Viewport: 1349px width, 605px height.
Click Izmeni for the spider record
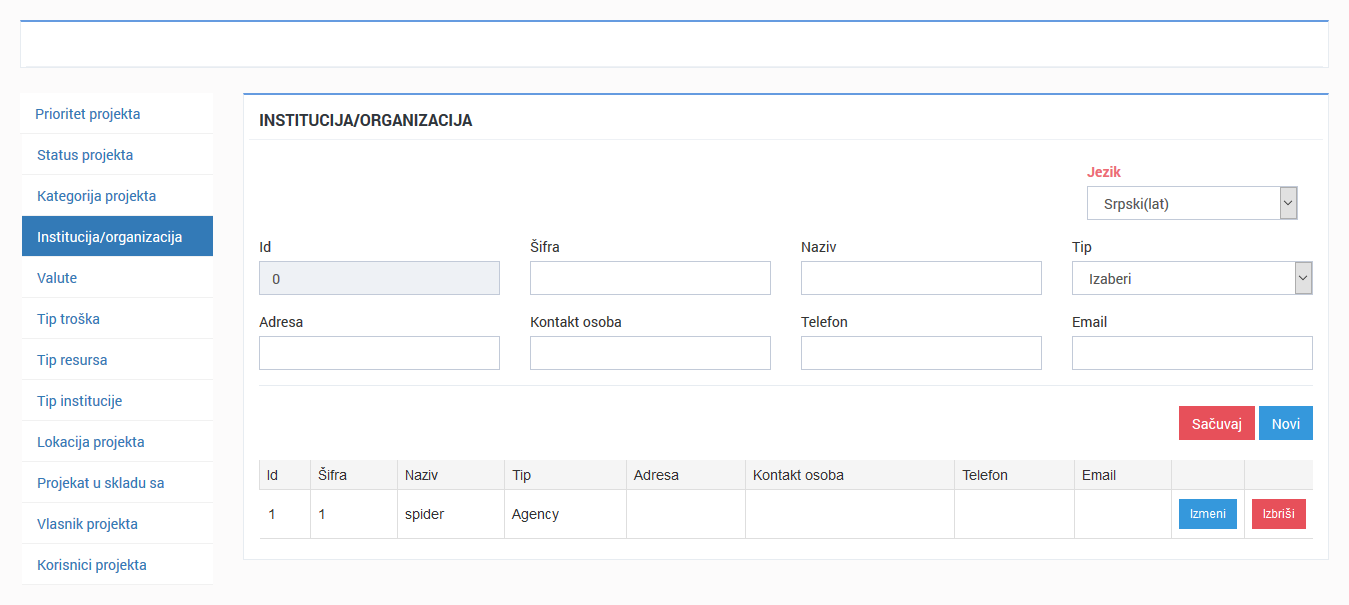[x=1207, y=513]
